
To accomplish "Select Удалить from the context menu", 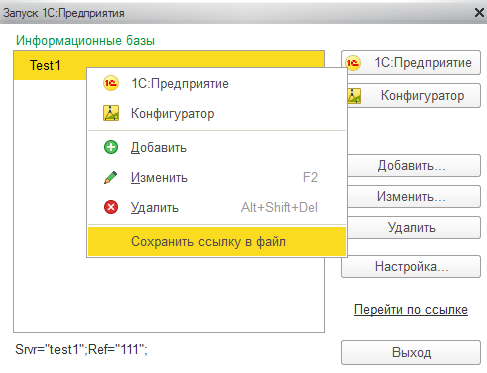I will point(217,207).
